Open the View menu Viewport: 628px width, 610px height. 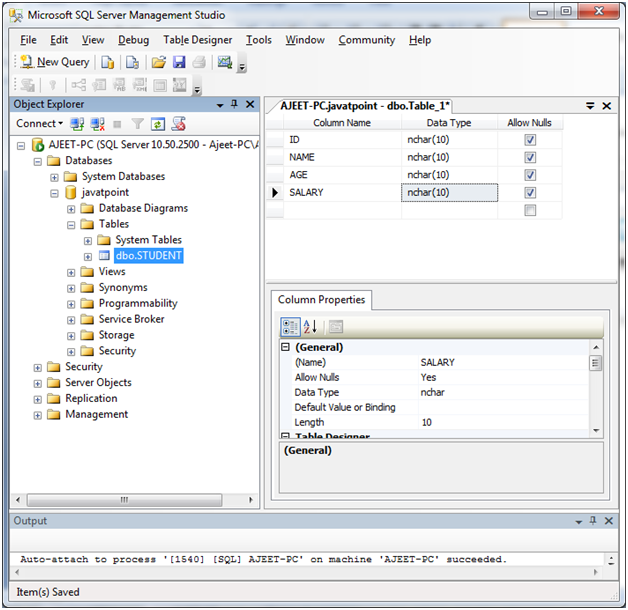click(x=93, y=40)
